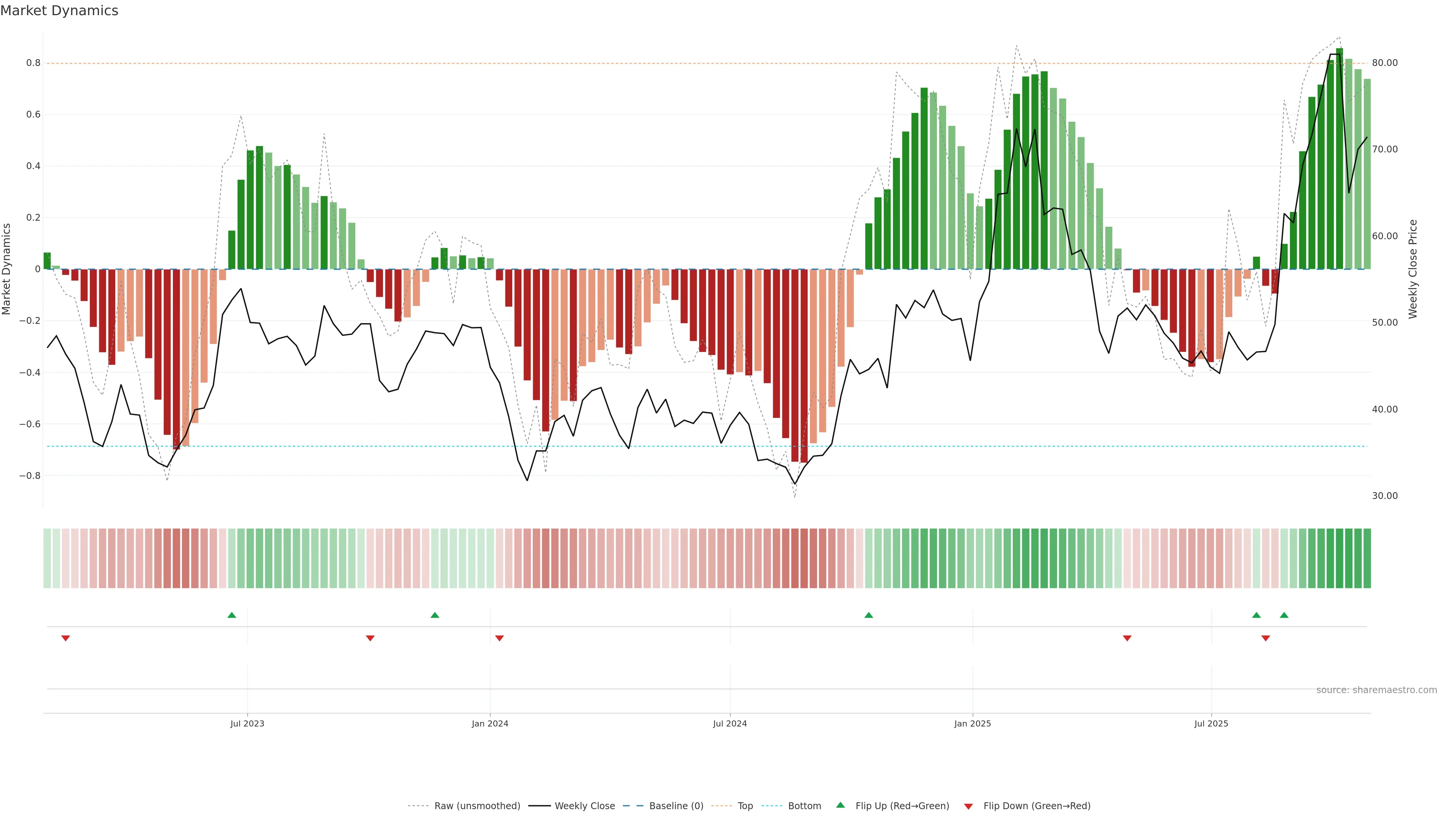Click the red flip-down marker between Jan and Jul 2025

click(1127, 638)
